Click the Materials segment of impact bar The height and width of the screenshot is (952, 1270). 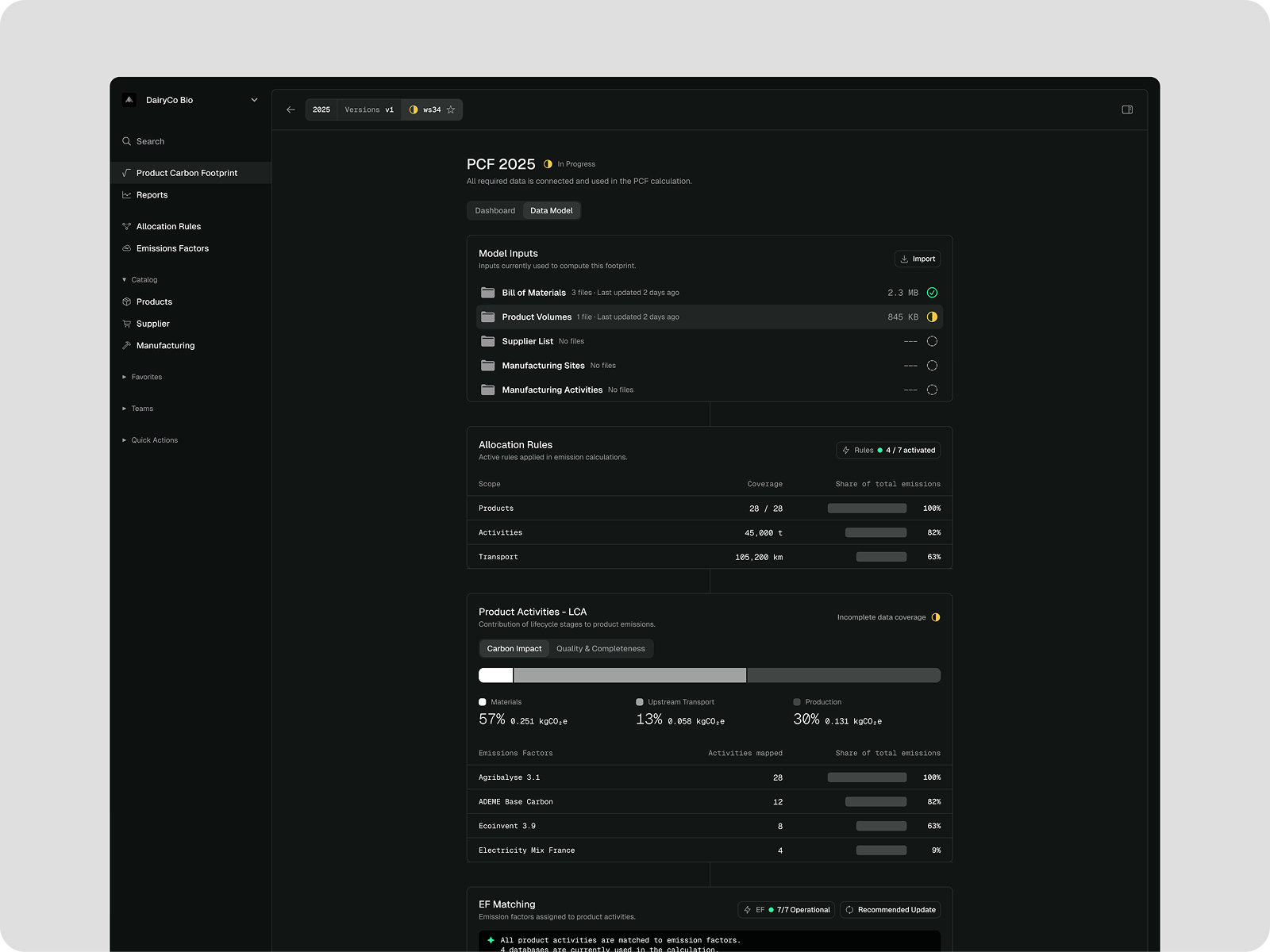[x=495, y=675]
